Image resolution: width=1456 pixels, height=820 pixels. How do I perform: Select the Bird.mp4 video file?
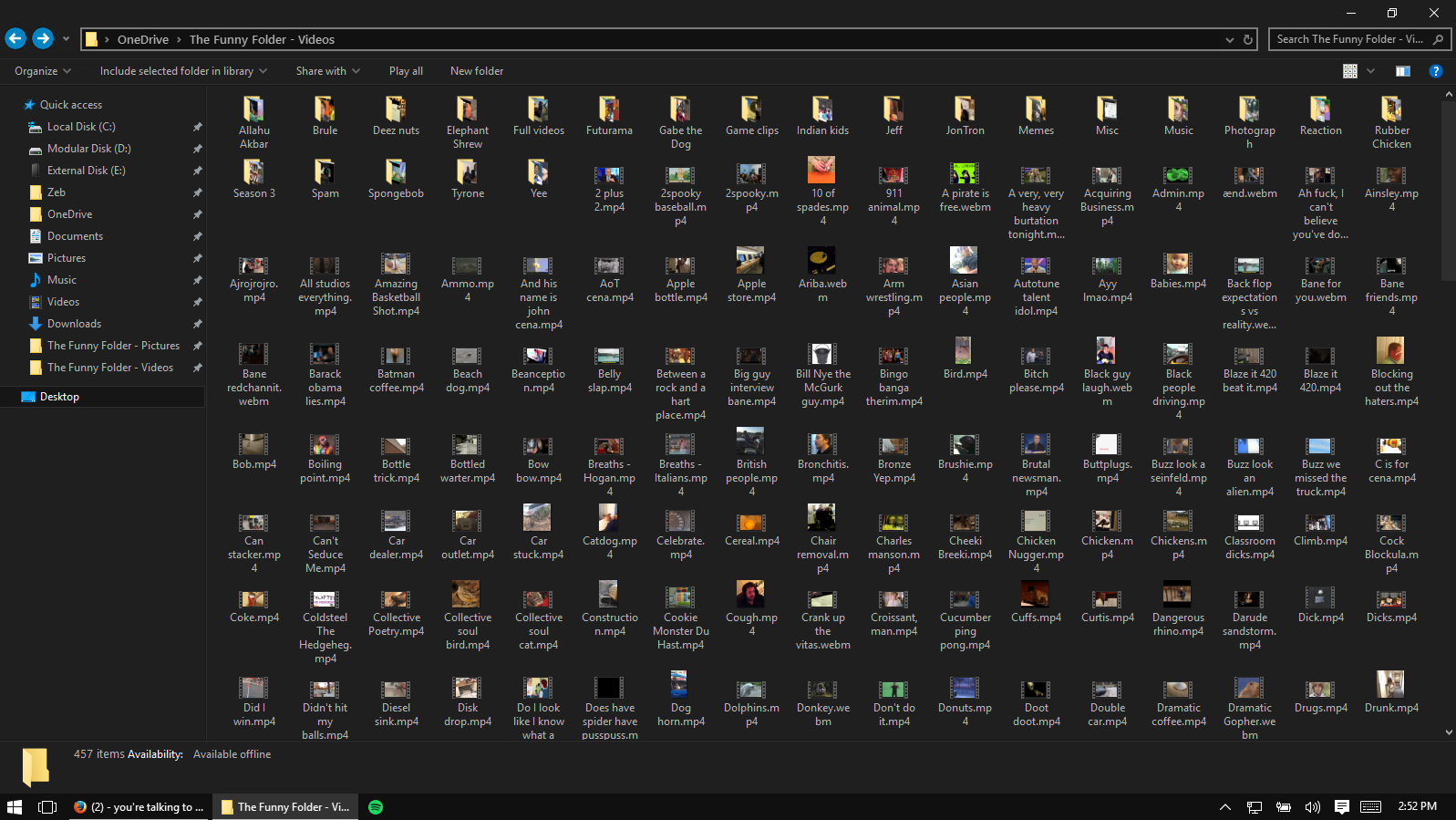(x=965, y=358)
